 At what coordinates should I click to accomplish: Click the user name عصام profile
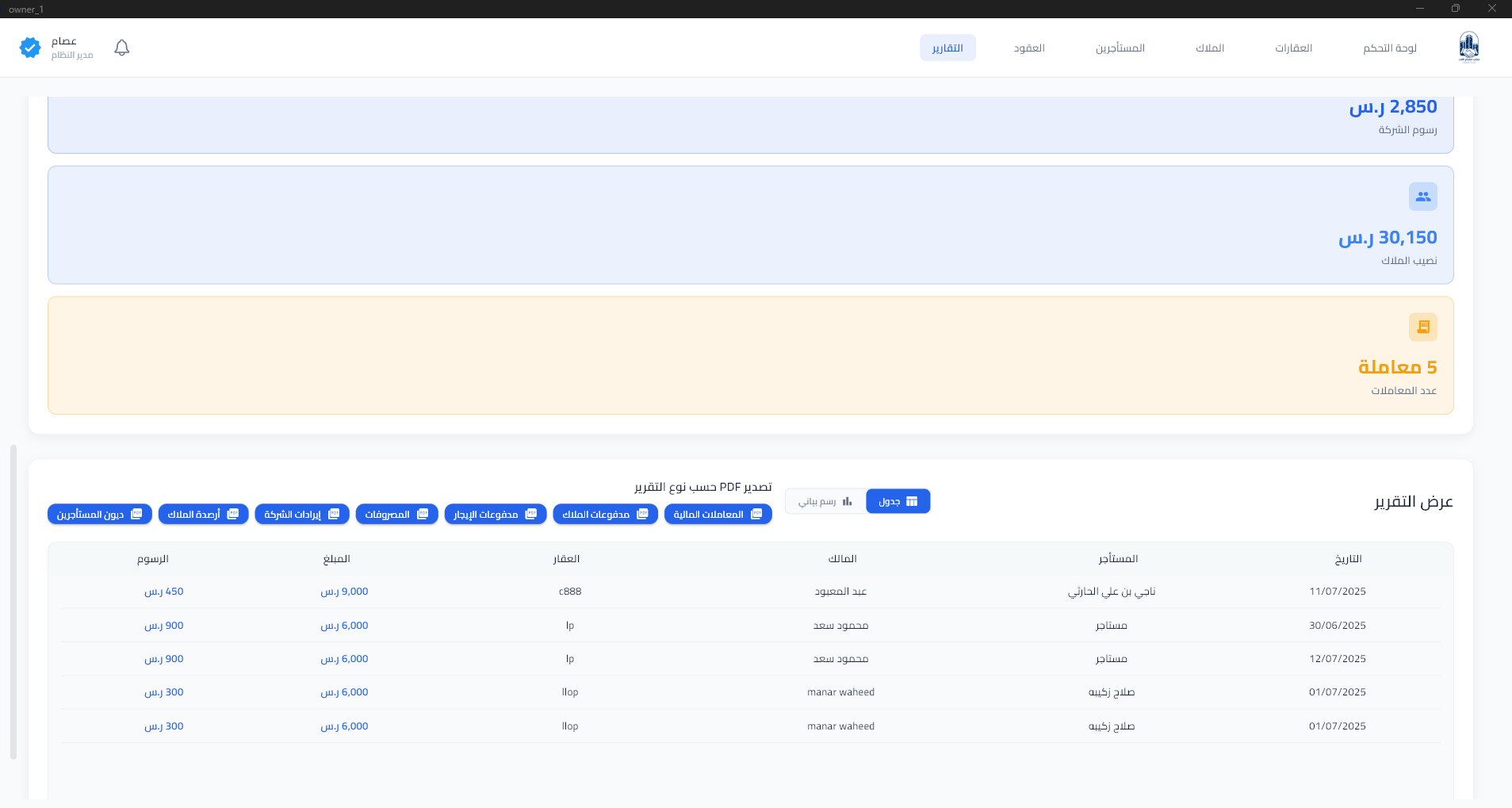click(64, 41)
